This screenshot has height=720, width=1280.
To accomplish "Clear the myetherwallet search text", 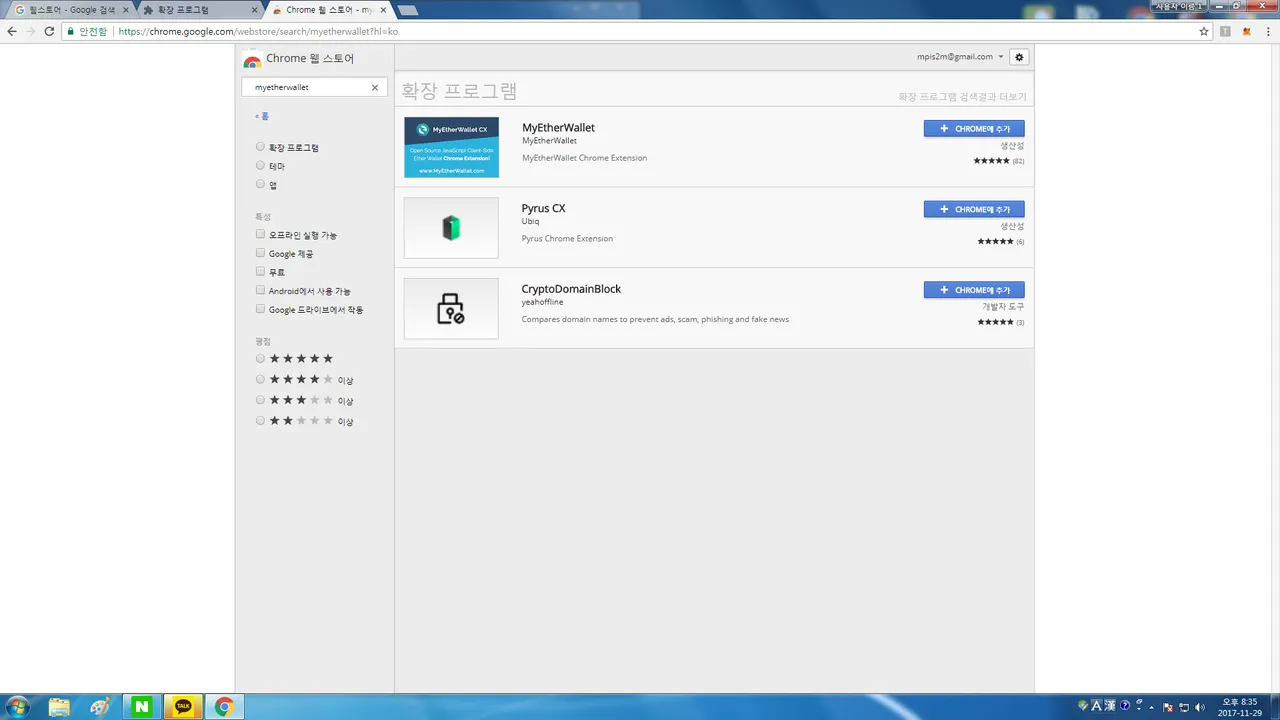I will [375, 87].
